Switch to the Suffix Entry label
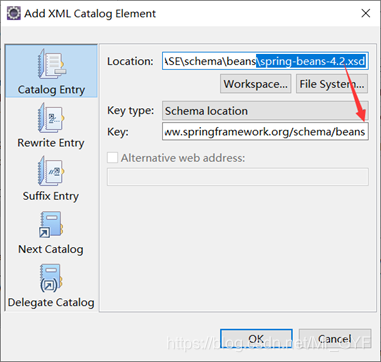This screenshot has height=362, width=381. point(51,196)
